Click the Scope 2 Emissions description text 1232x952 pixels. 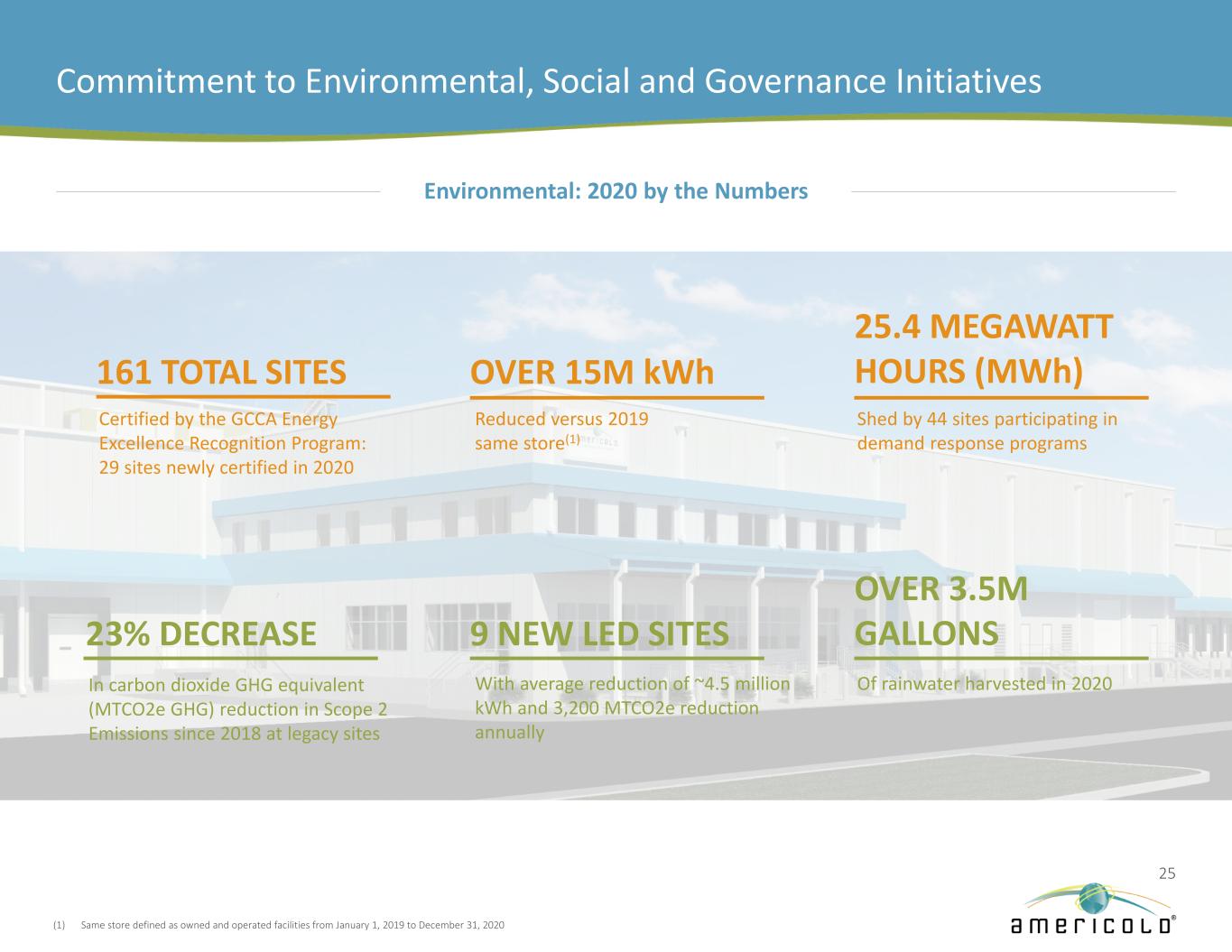coord(237,709)
